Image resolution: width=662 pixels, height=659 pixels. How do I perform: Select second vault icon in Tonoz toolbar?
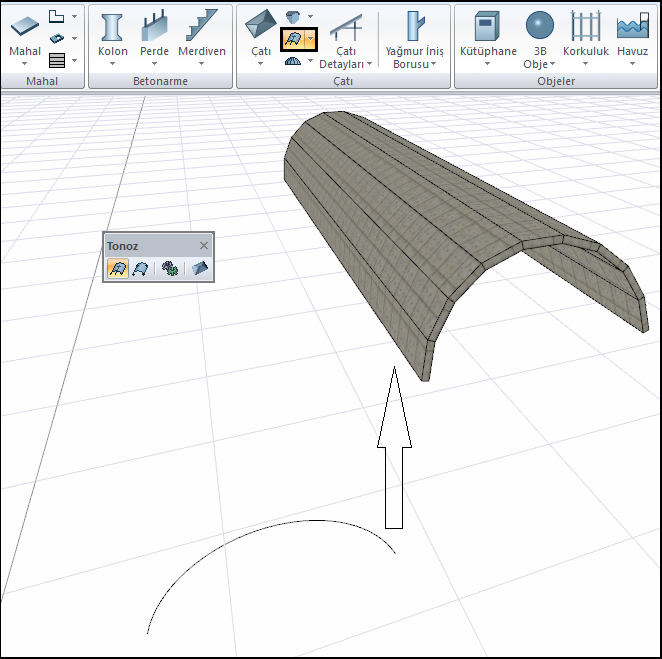click(x=141, y=268)
